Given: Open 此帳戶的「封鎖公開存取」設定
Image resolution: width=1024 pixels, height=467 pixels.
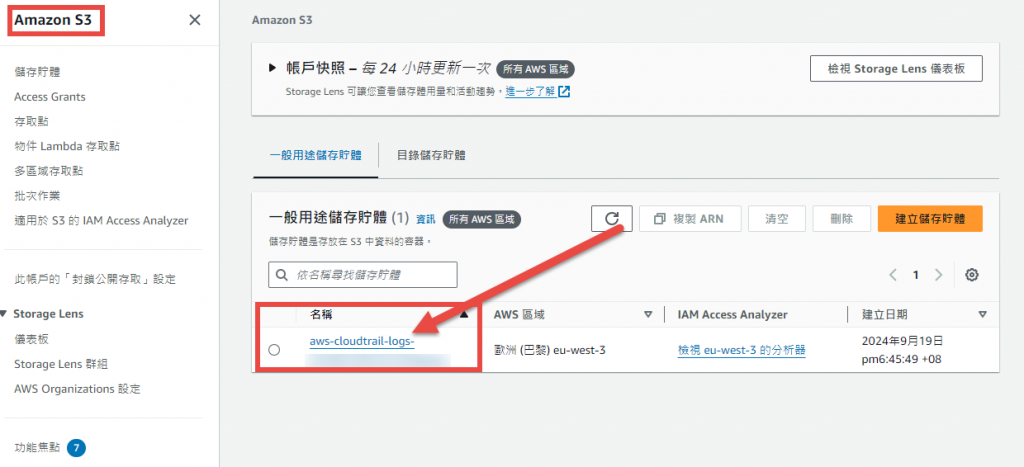Looking at the screenshot, I should pos(95,280).
